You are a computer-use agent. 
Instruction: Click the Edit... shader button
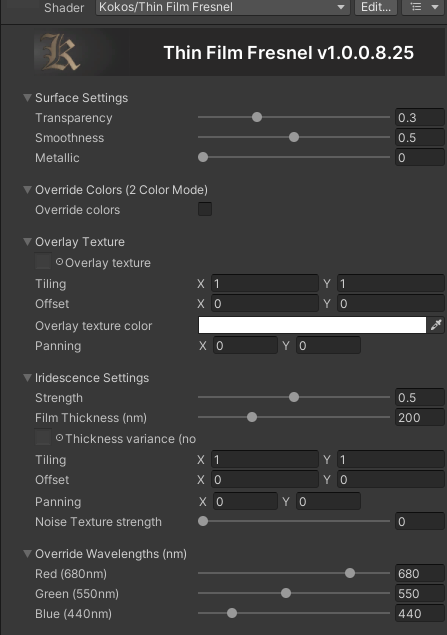click(x=376, y=7)
